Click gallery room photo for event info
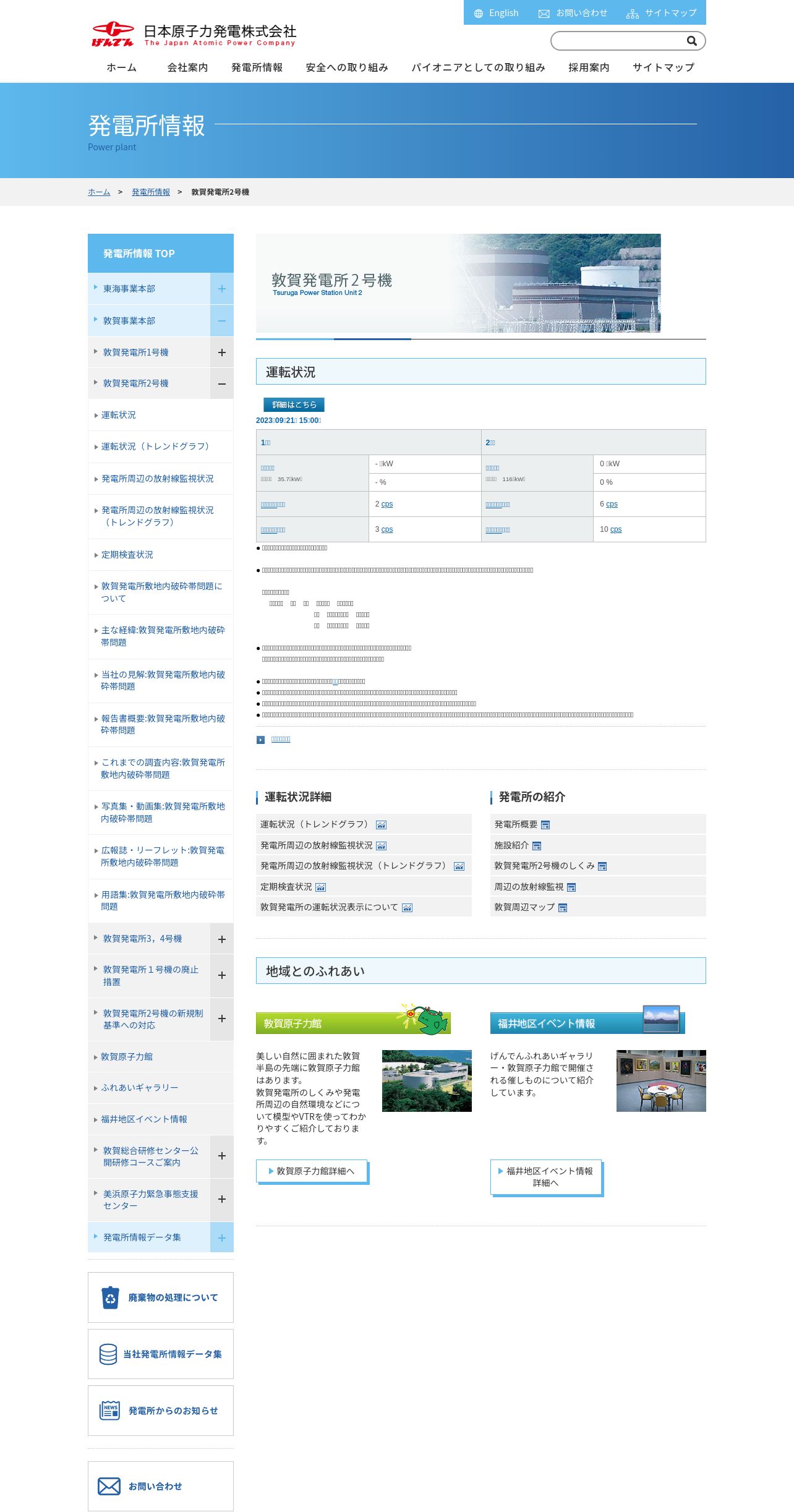 pyautogui.click(x=661, y=1080)
